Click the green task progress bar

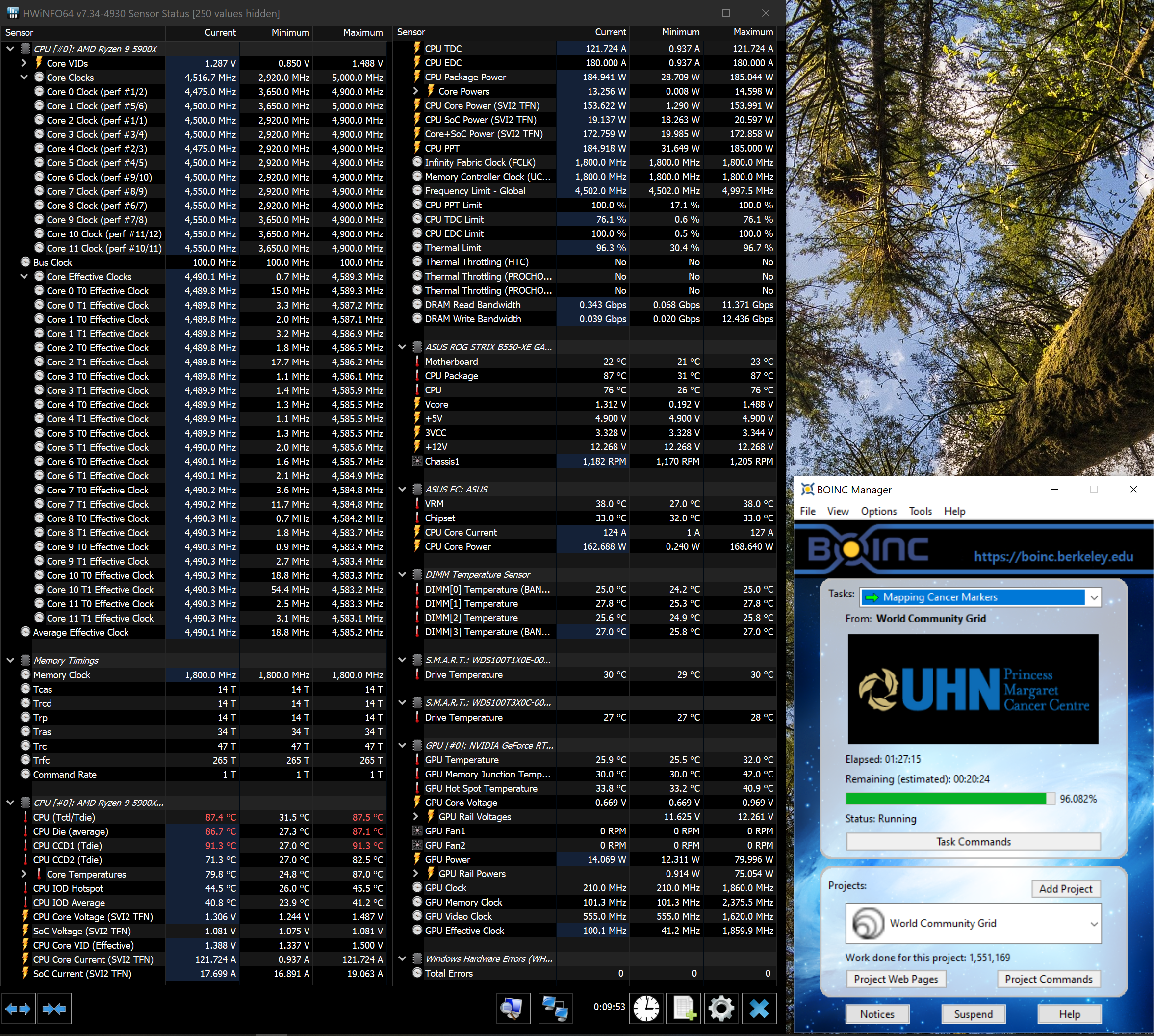click(x=949, y=799)
